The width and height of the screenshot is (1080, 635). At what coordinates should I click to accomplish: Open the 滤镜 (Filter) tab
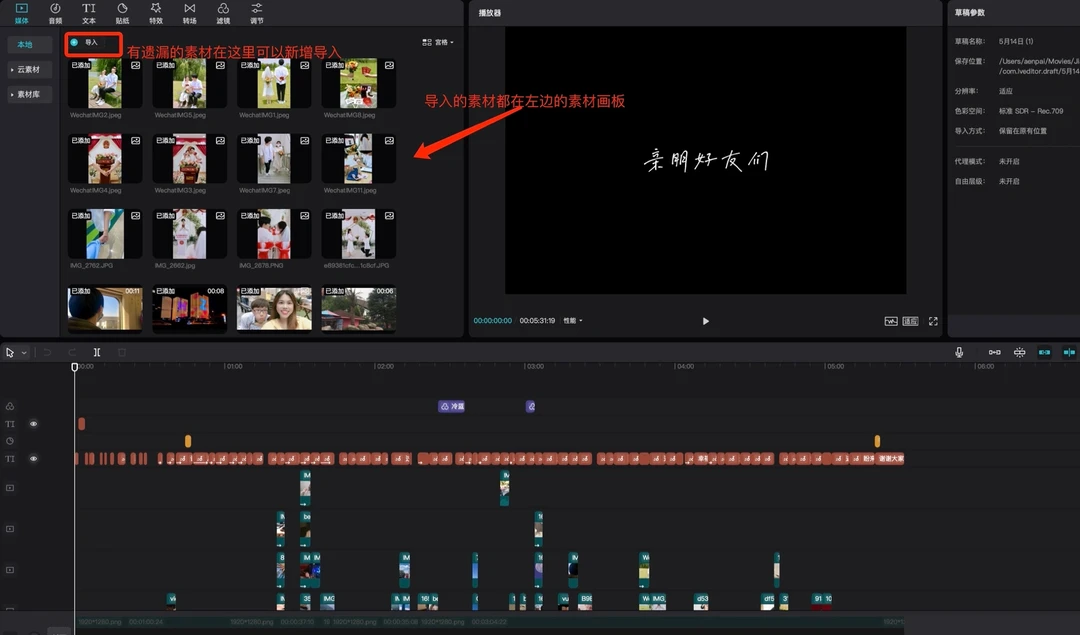tap(223, 12)
